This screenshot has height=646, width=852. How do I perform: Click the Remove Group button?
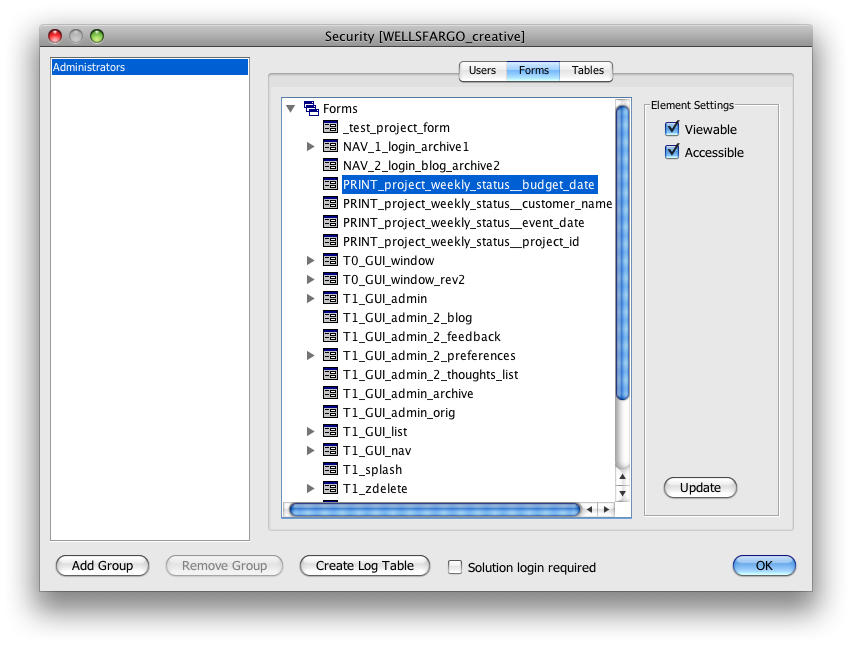(224, 566)
